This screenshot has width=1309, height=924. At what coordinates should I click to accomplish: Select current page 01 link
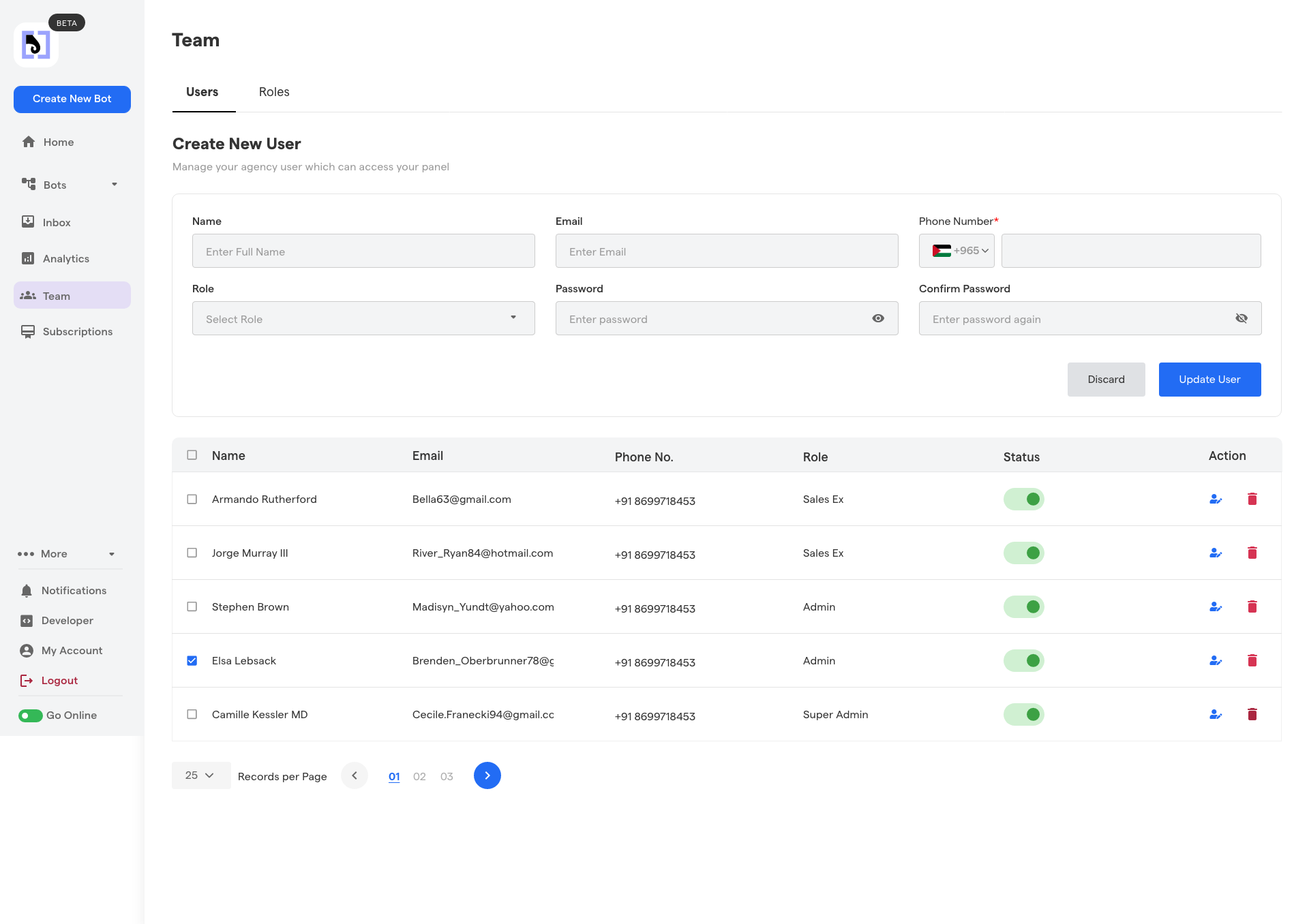pos(394,777)
